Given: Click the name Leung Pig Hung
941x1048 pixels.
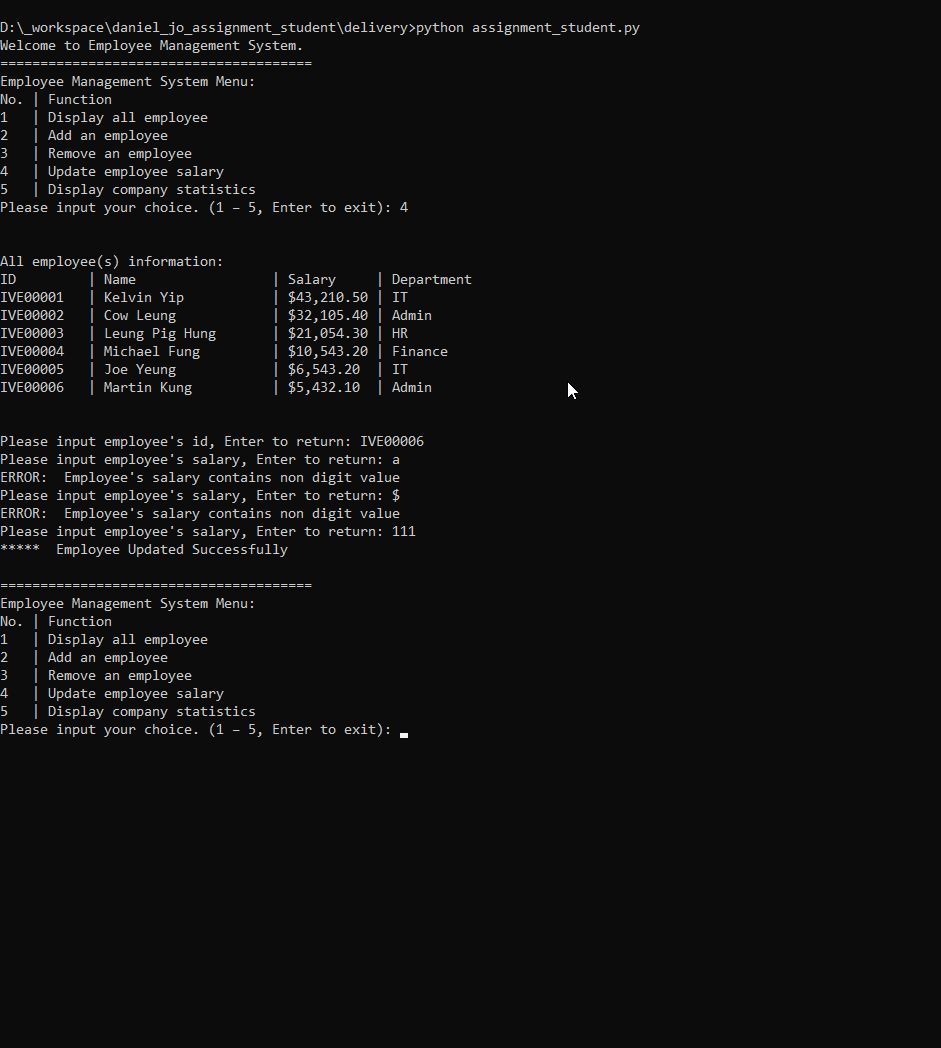Looking at the screenshot, I should click(160, 333).
